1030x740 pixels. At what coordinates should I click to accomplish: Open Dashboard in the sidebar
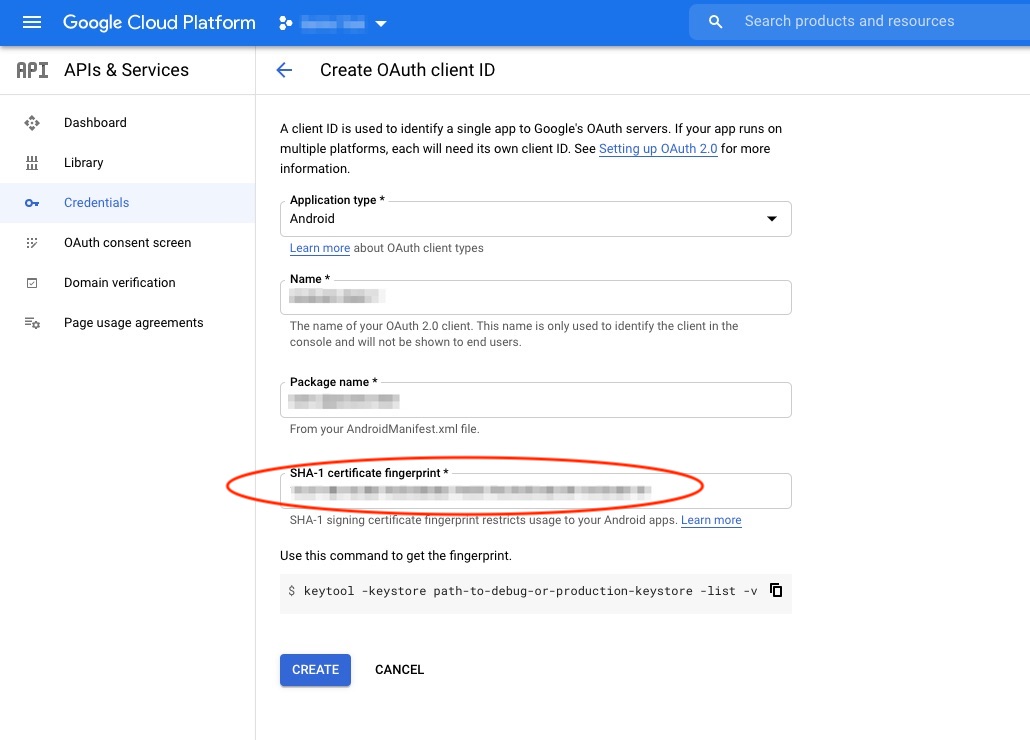(x=95, y=123)
